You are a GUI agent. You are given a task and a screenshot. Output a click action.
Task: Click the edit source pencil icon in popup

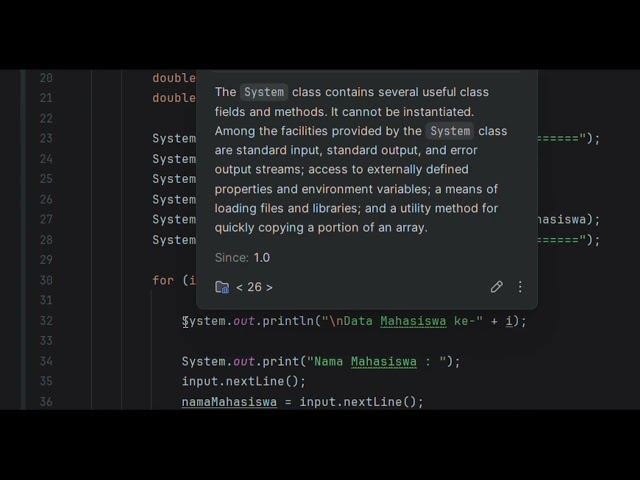pos(496,287)
